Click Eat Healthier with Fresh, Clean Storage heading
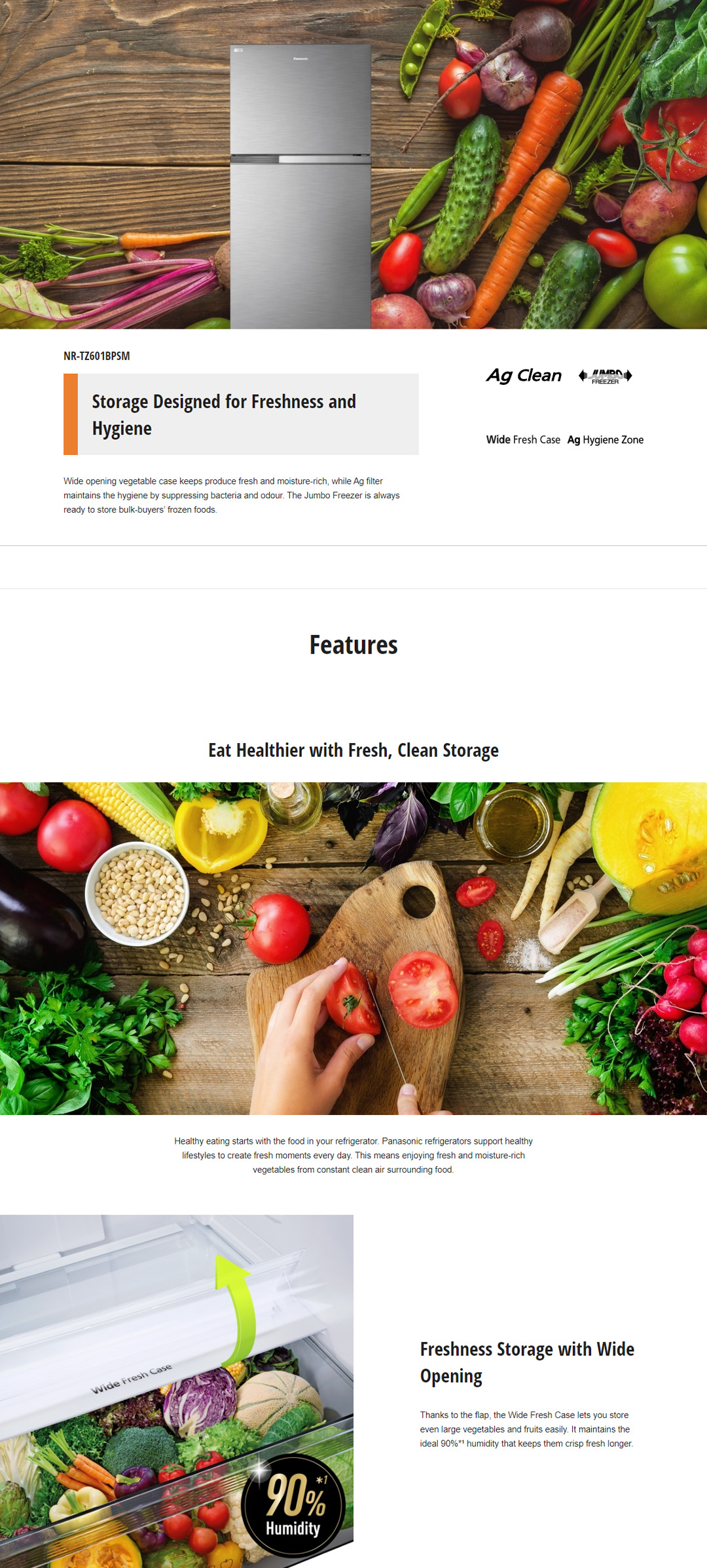This screenshot has width=707, height=1568. pos(353,750)
